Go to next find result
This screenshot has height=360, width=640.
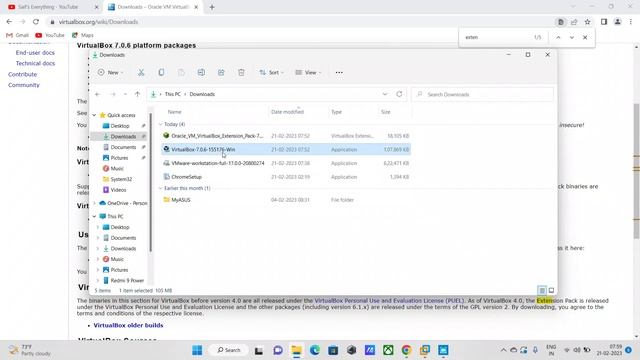[x=572, y=37]
